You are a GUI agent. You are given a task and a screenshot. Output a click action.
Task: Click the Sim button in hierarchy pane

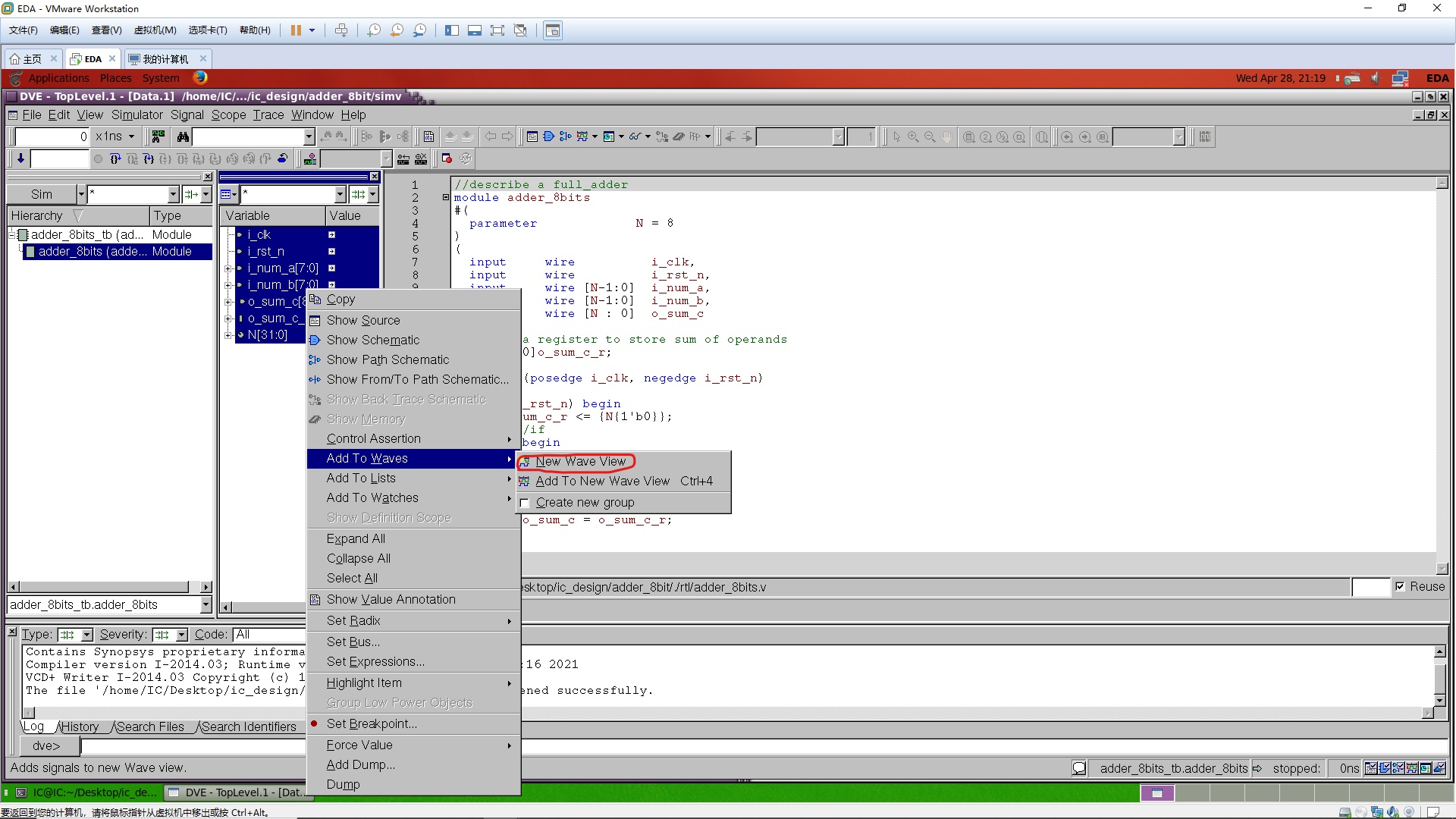pyautogui.click(x=42, y=194)
